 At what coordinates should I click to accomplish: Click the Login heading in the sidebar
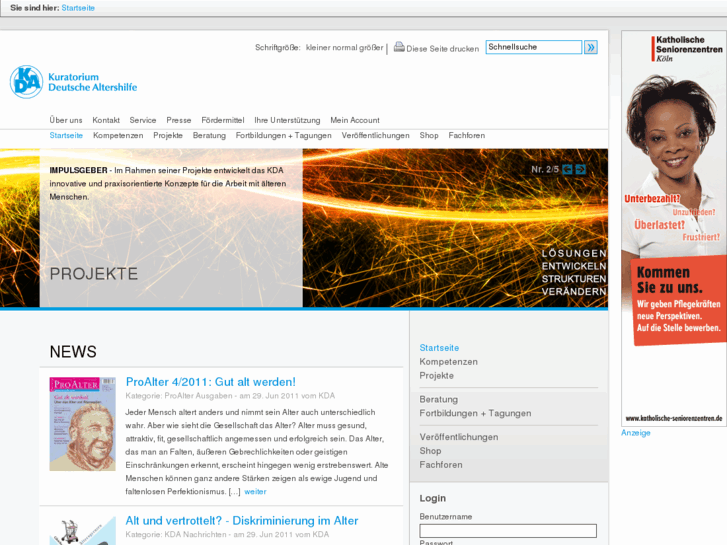433,498
